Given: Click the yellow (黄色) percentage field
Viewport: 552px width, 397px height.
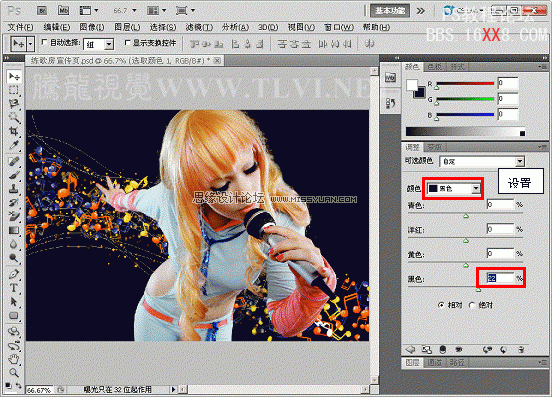Looking at the screenshot, I should tap(500, 253).
